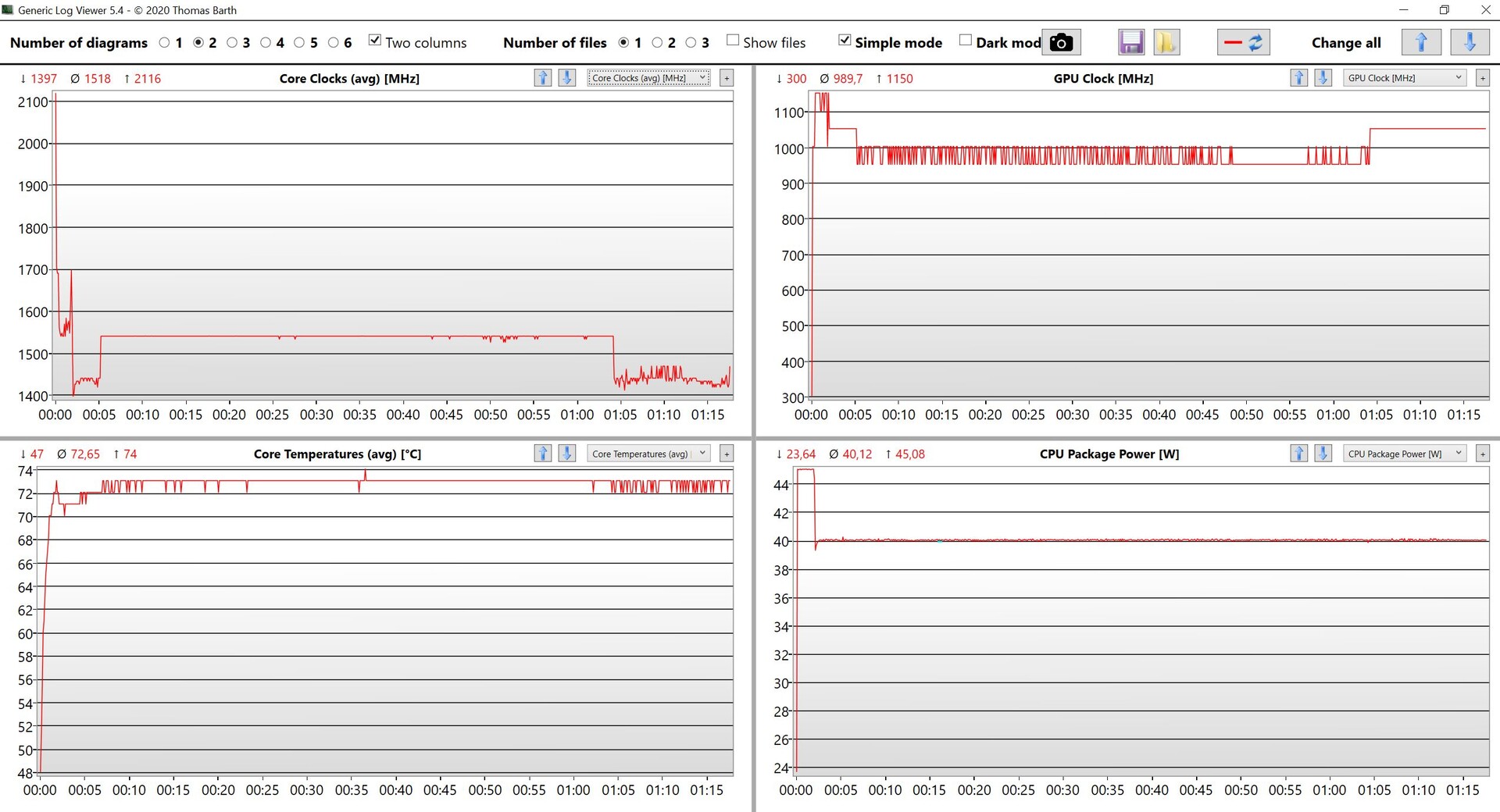Click the camera screenshot icon
The height and width of the screenshot is (812, 1500).
tap(1061, 42)
